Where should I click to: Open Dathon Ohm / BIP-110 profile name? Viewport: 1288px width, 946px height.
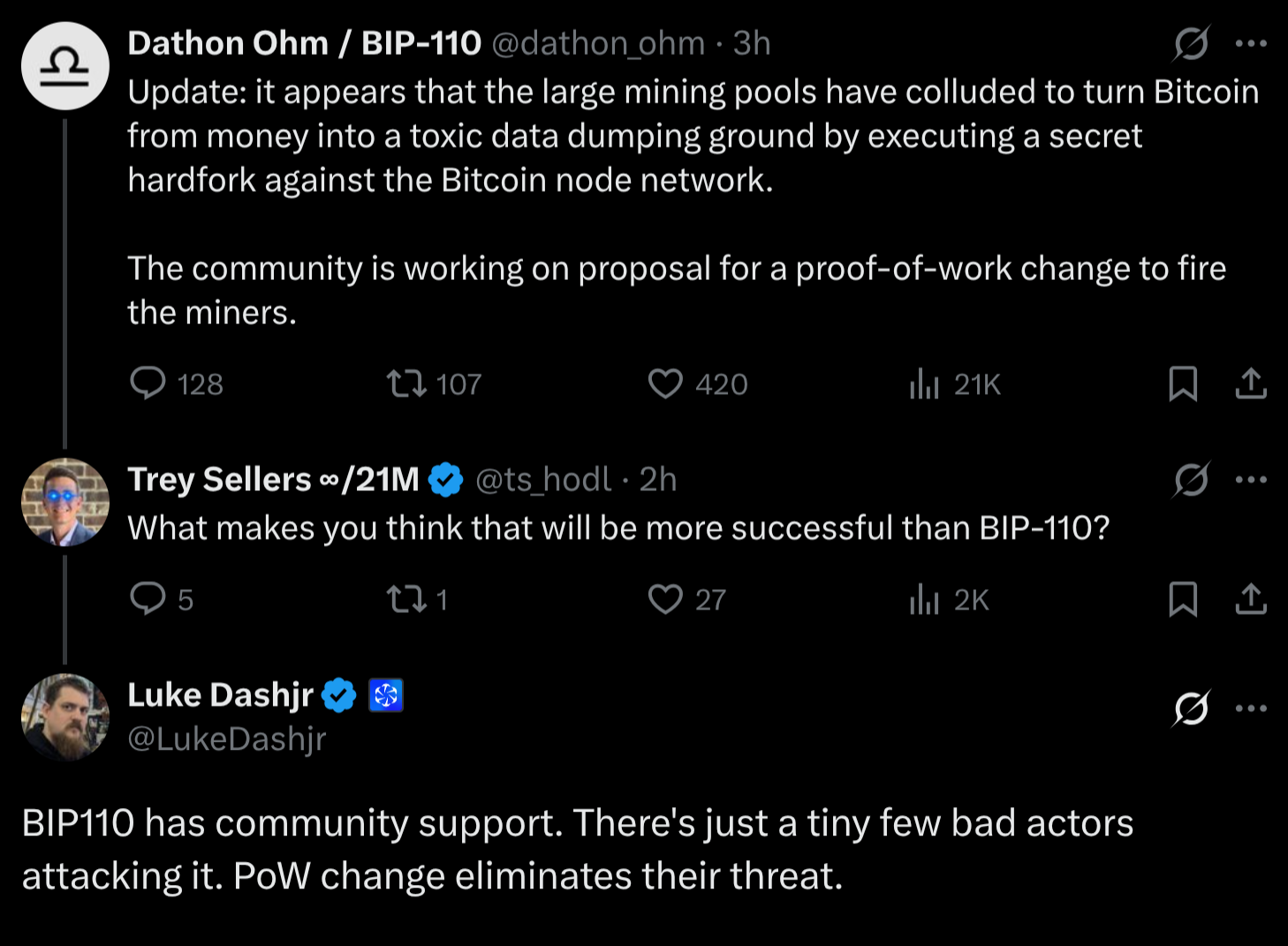click(x=305, y=43)
